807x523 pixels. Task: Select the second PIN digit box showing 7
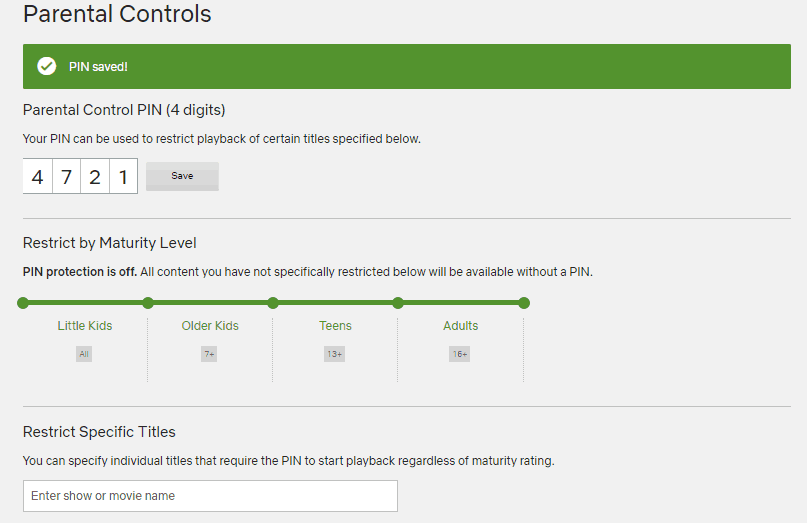66,177
